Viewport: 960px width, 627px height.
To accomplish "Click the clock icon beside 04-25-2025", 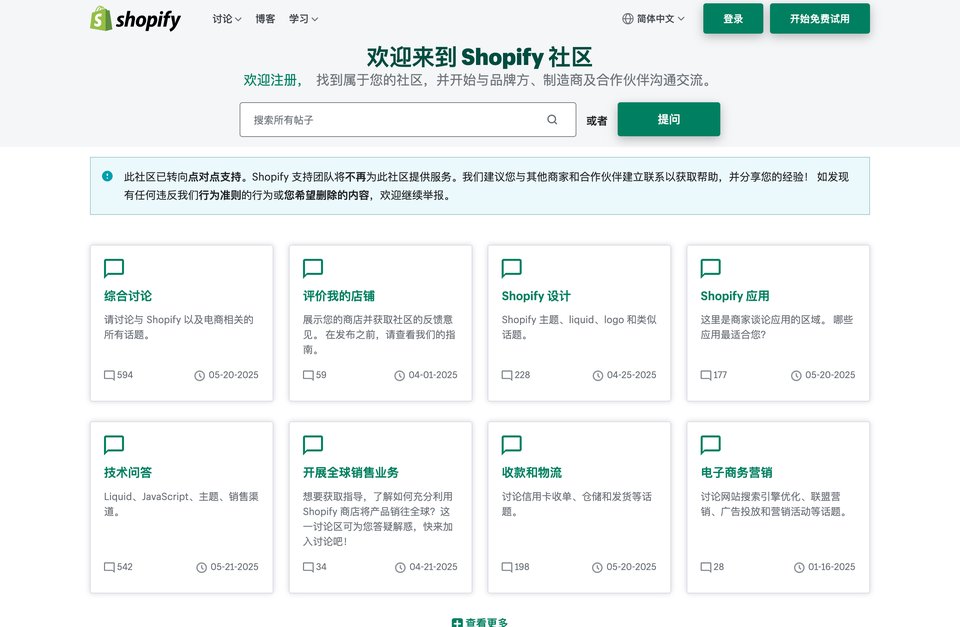I will coord(598,375).
